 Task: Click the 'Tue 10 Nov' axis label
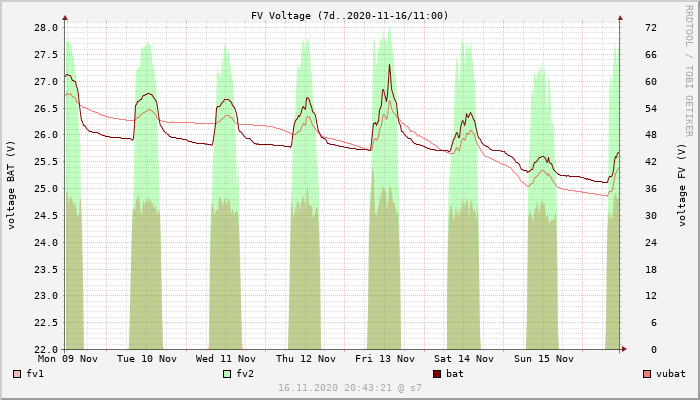[x=147, y=358]
